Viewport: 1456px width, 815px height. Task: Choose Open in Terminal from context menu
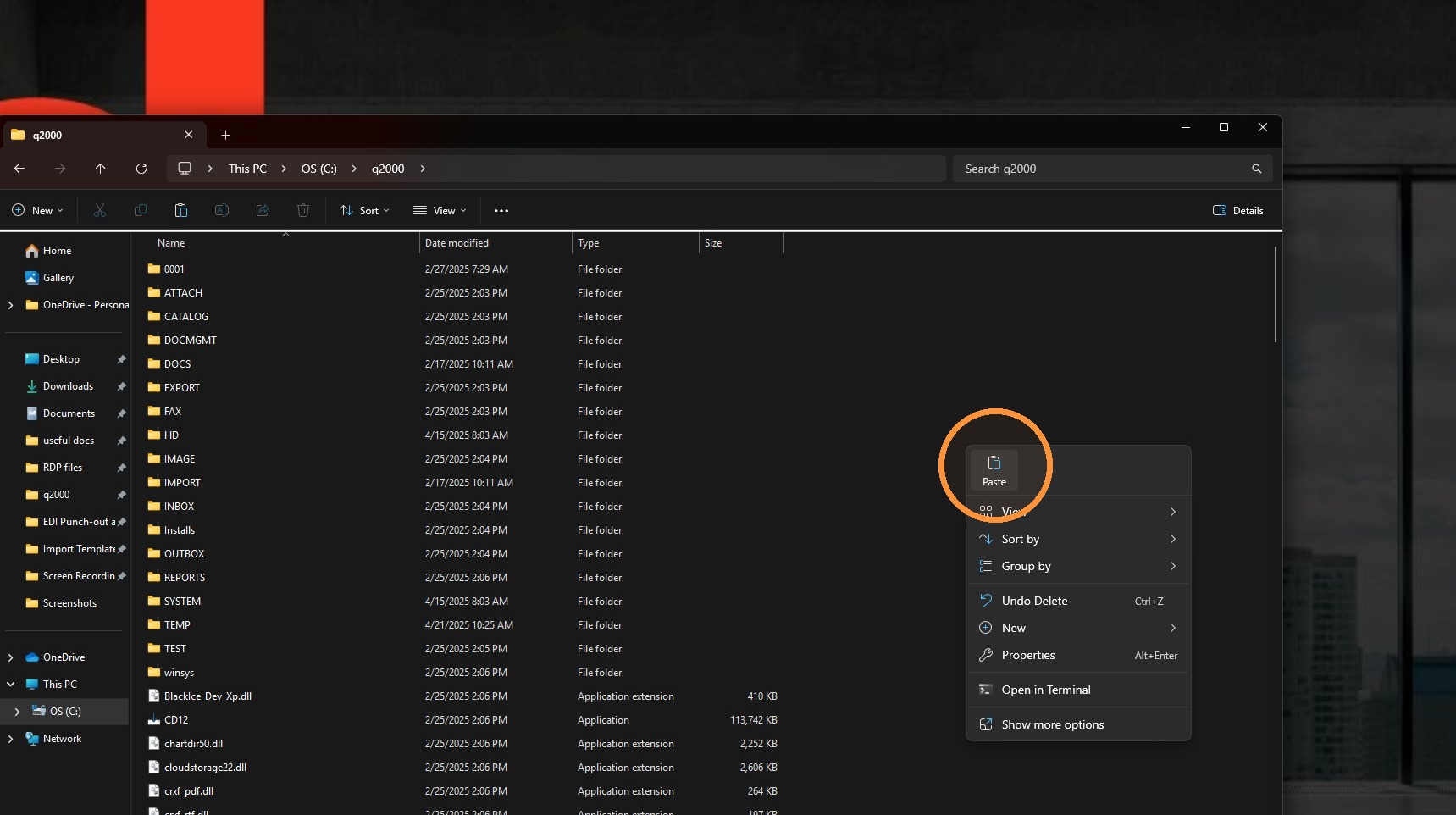pyautogui.click(x=1078, y=690)
